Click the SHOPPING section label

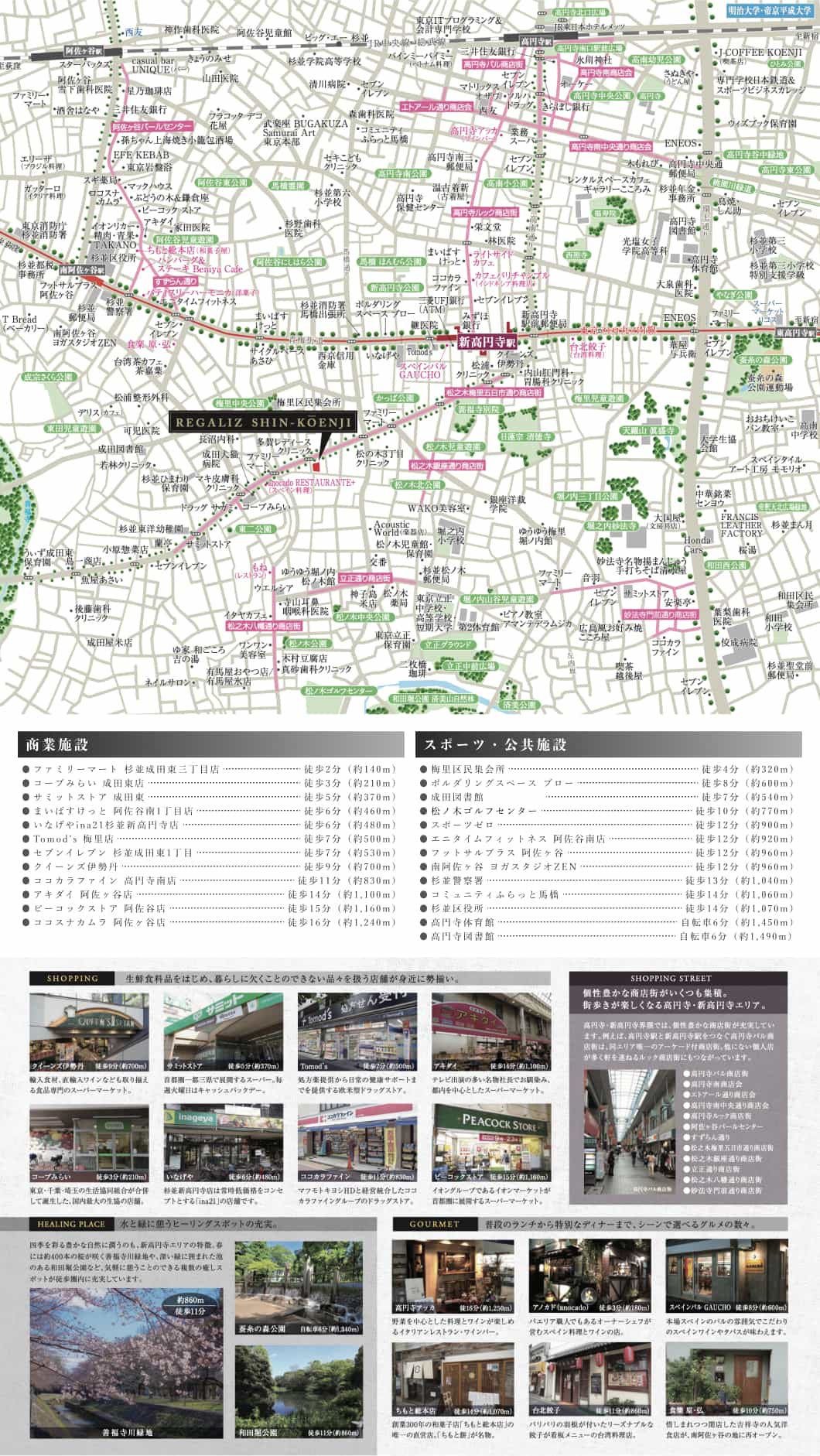(x=72, y=979)
